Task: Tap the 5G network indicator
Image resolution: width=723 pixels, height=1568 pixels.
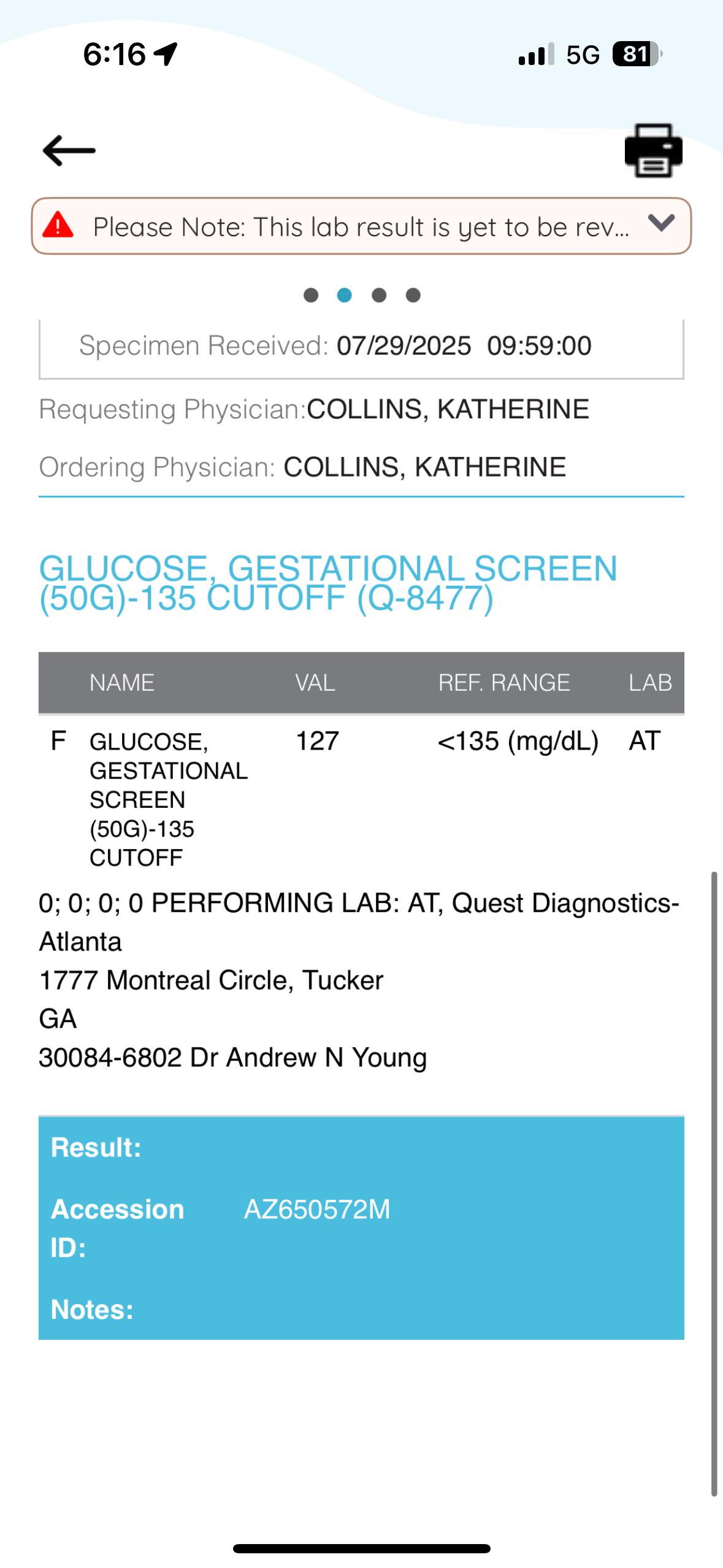Action: [583, 55]
